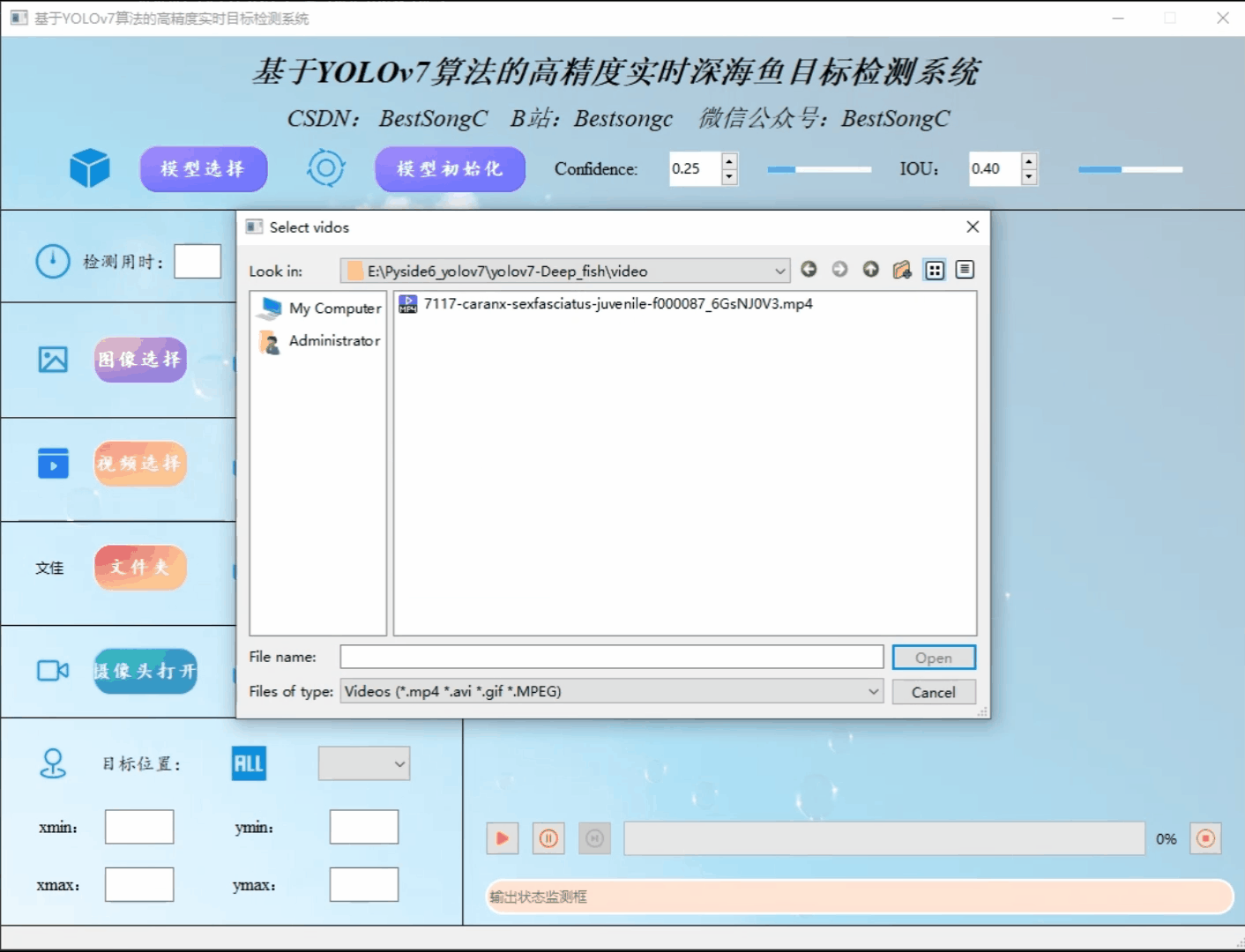1245x952 pixels.
Task: Click the xmax coordinate field
Action: 139,884
